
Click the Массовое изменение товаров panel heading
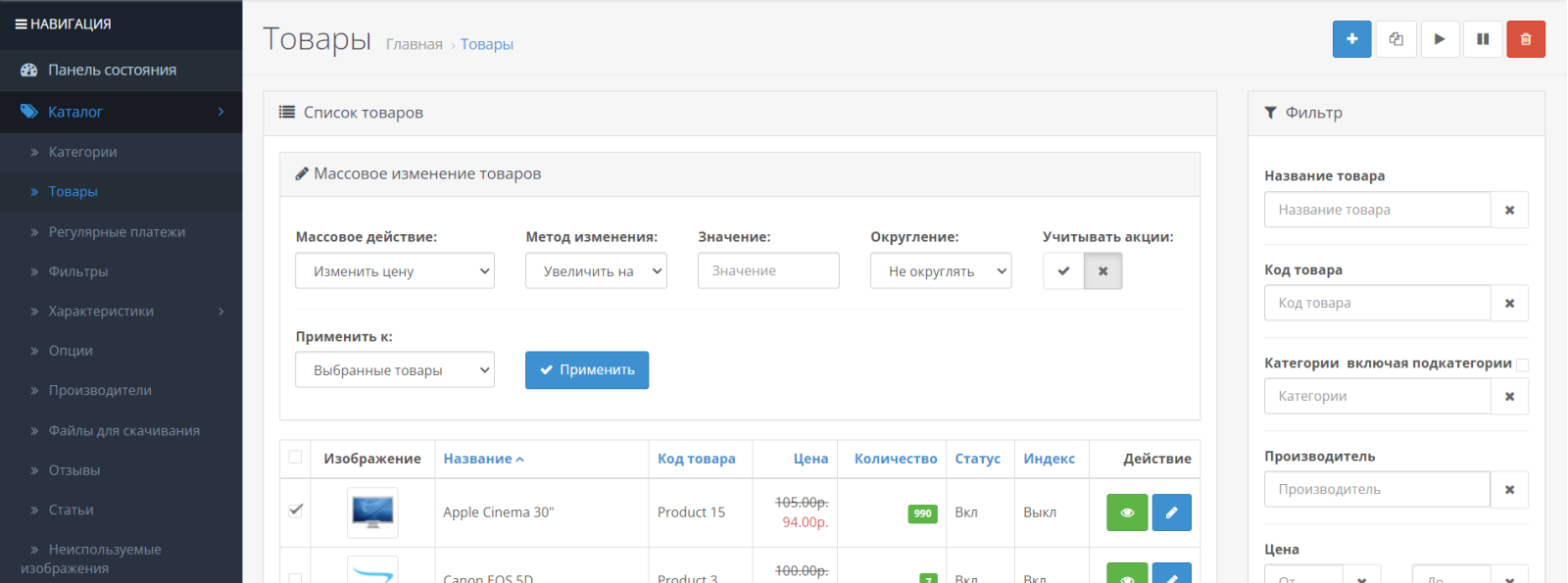pyautogui.click(x=740, y=174)
